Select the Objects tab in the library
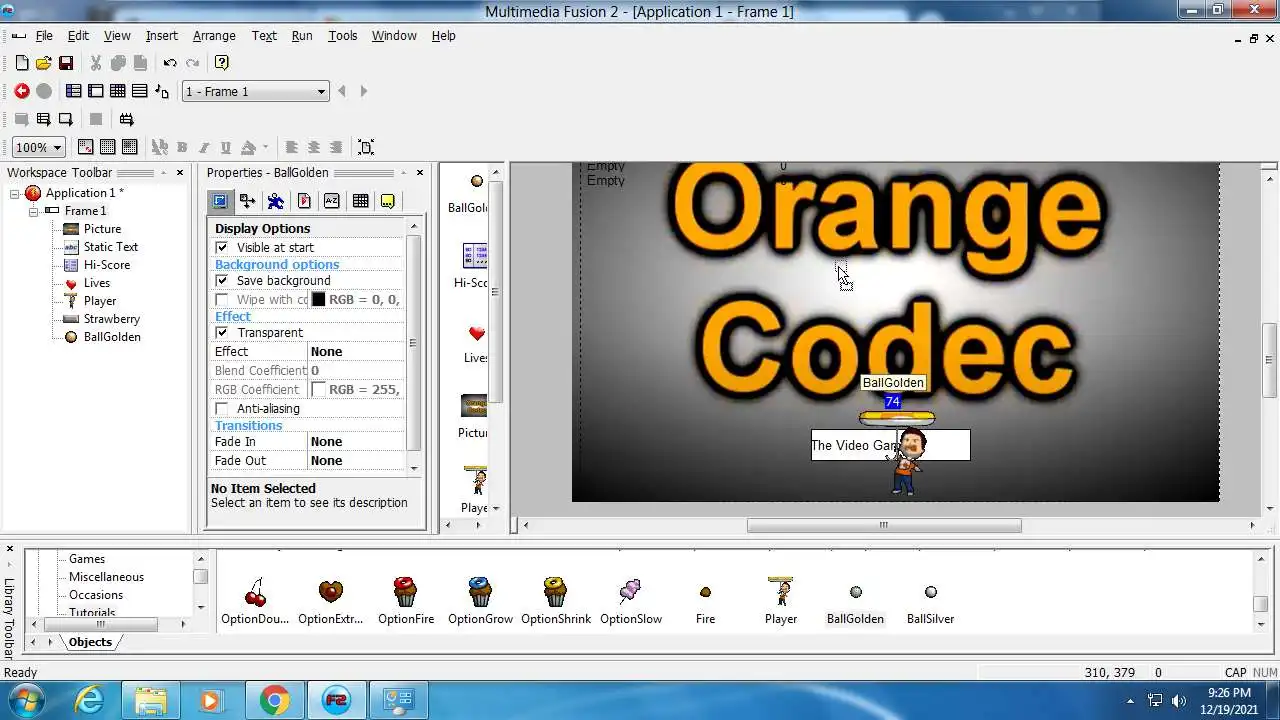Viewport: 1280px width, 720px height. 90,642
